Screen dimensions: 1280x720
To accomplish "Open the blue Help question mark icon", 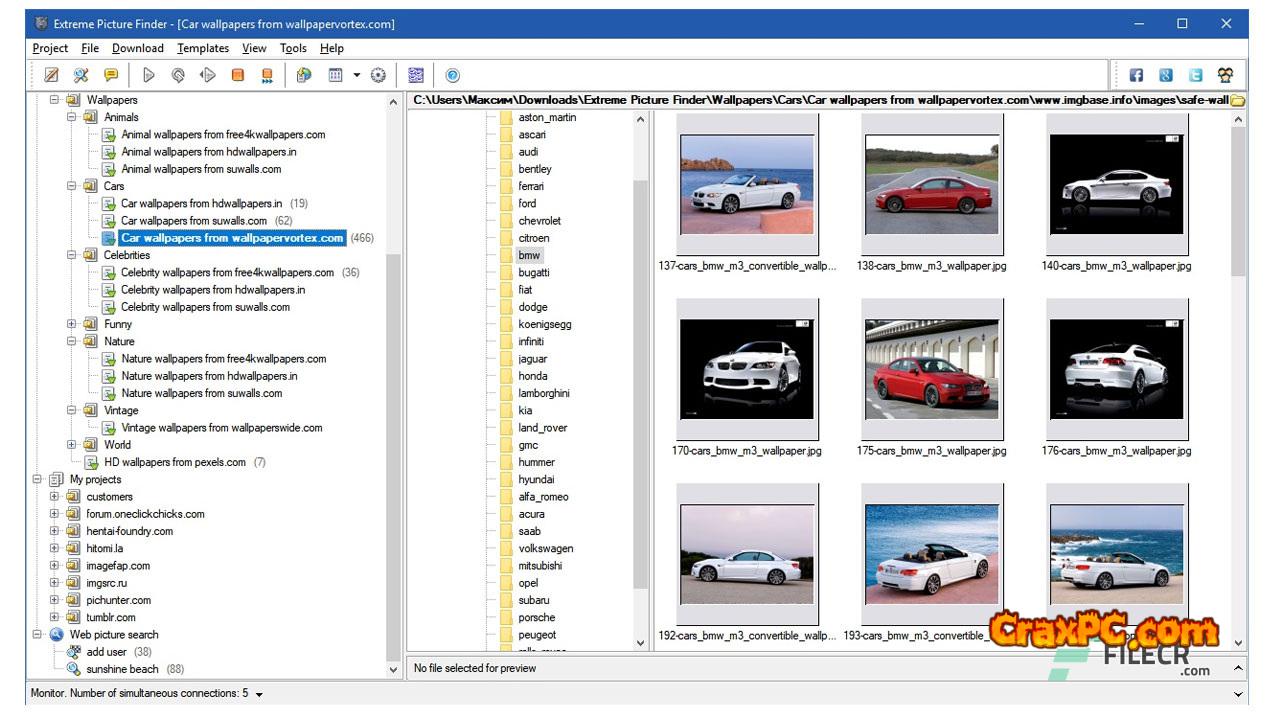I will pos(452,75).
